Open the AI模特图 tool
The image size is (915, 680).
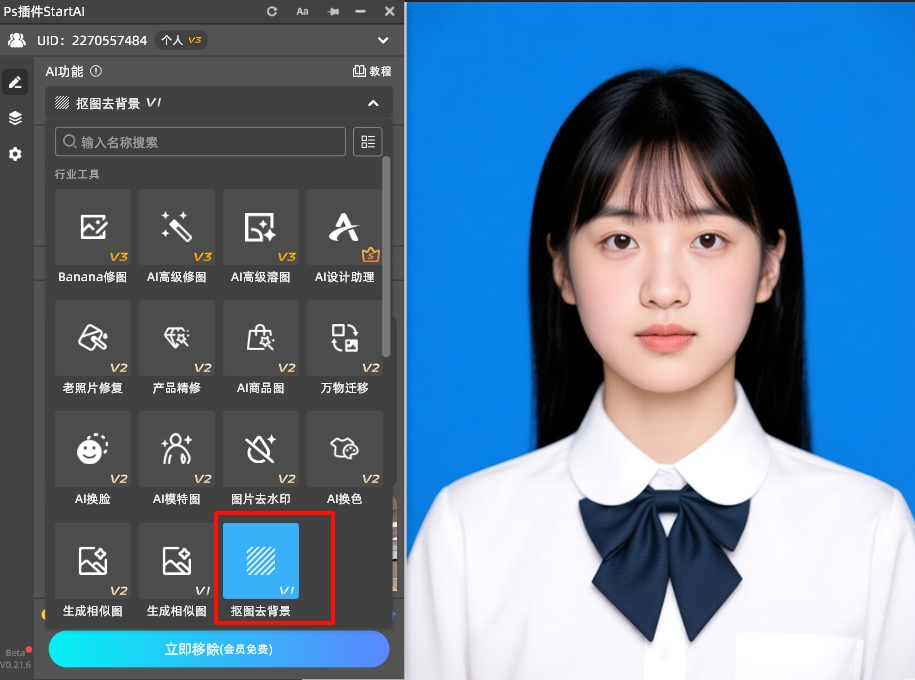[177, 450]
